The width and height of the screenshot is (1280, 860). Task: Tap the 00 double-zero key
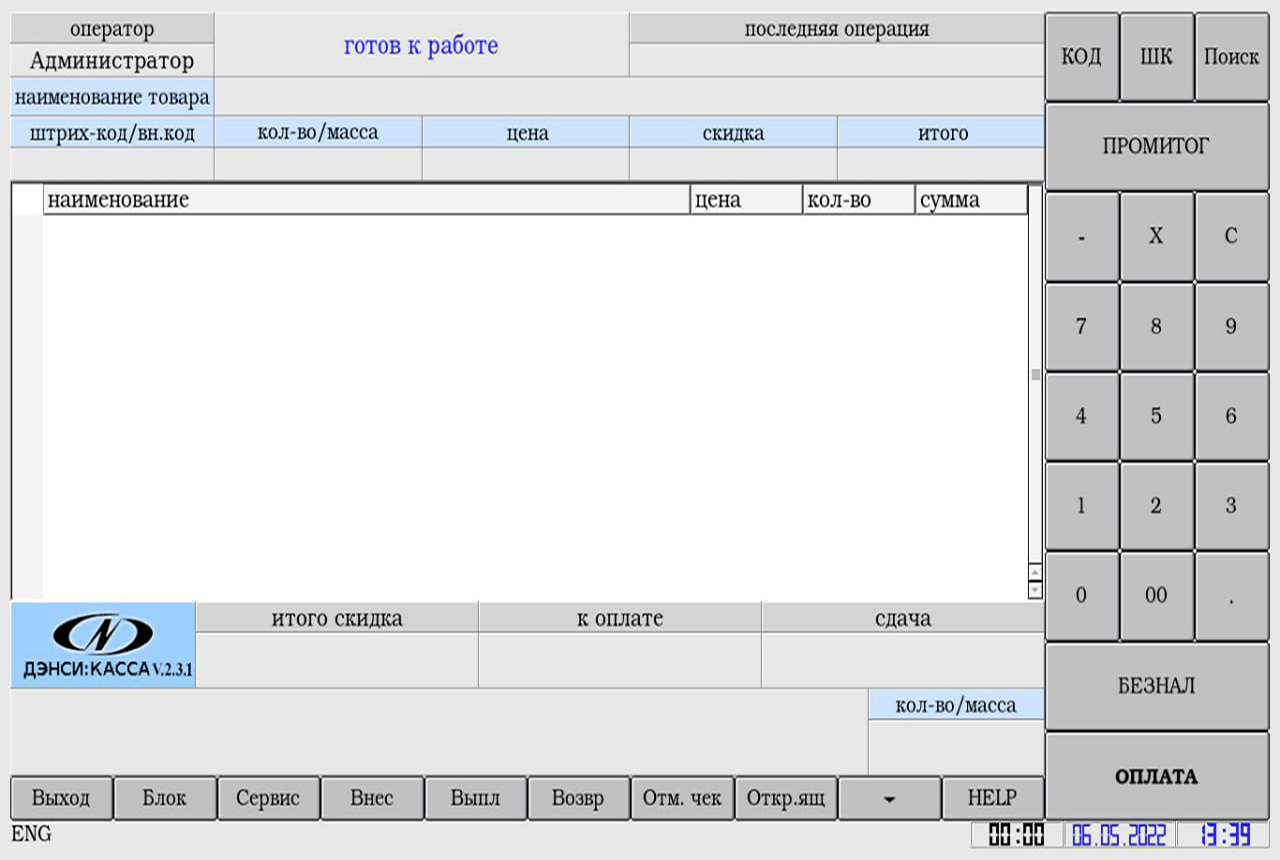pos(1156,596)
